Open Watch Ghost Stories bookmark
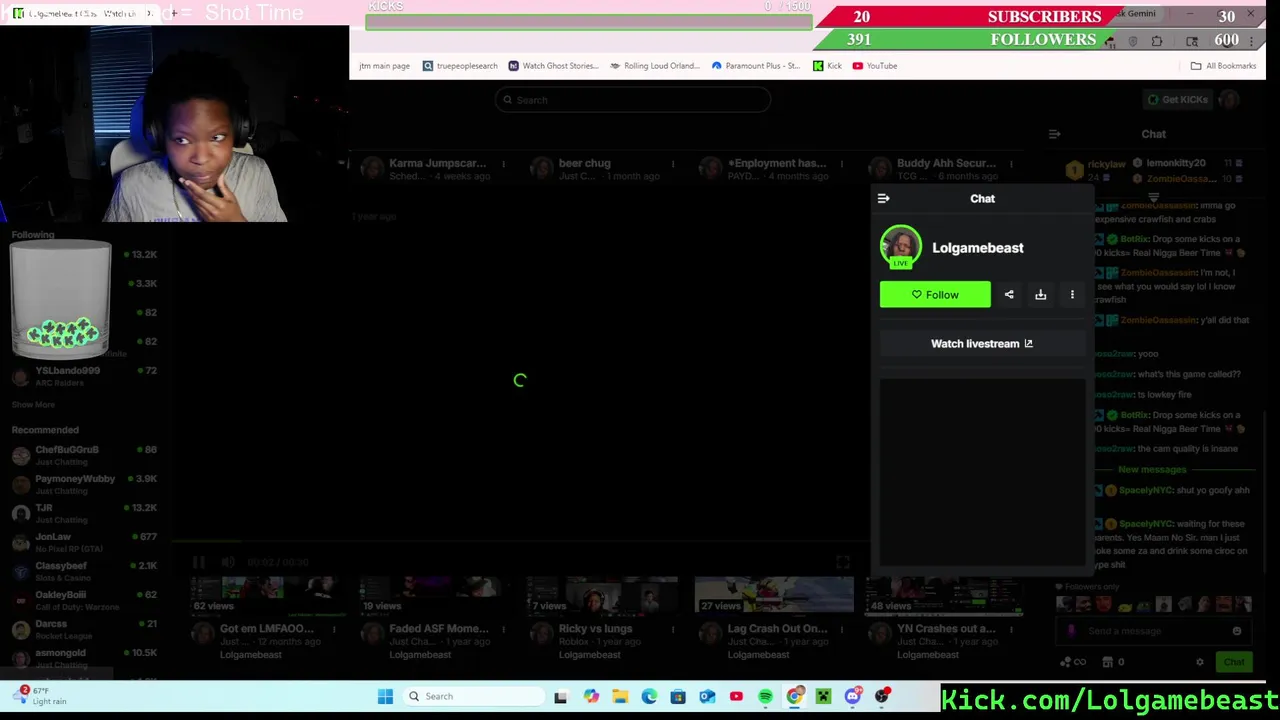The width and height of the screenshot is (1280, 720). [x=553, y=66]
